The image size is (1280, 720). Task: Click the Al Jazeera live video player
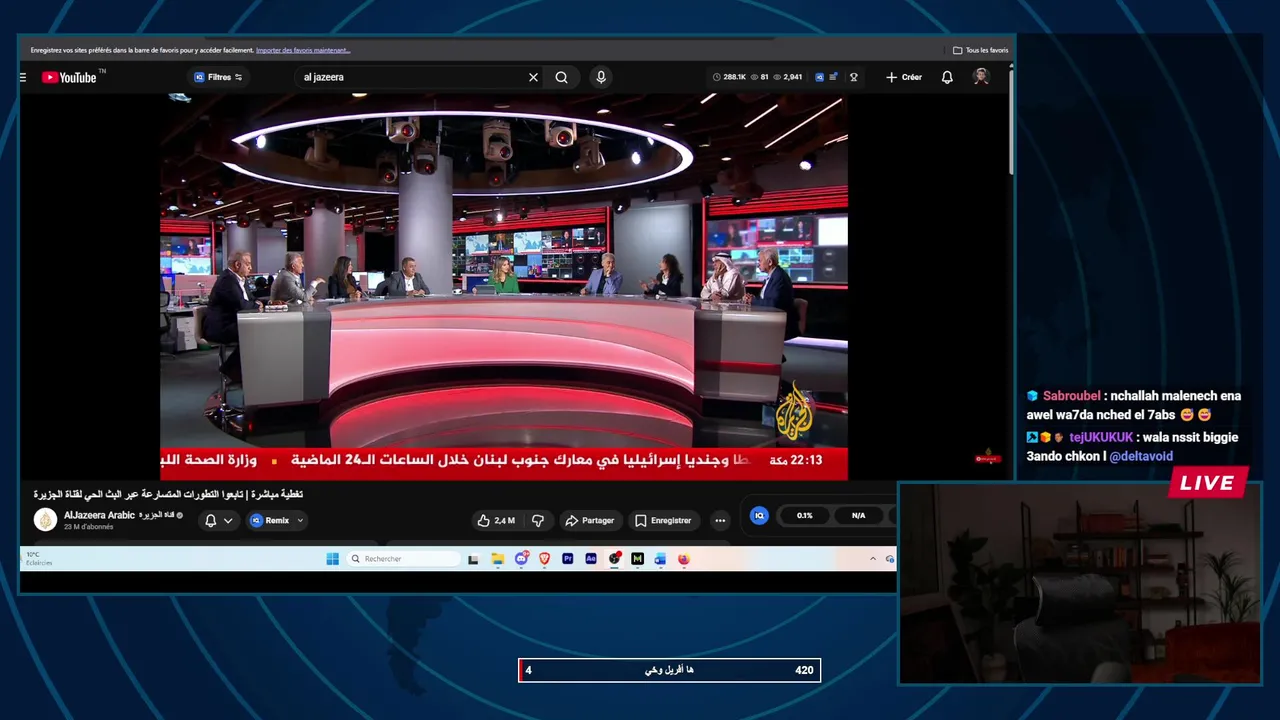pos(504,287)
